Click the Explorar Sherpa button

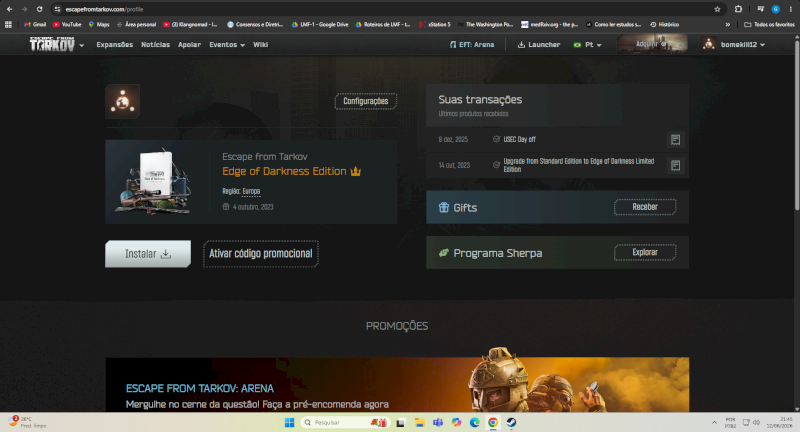tap(645, 252)
